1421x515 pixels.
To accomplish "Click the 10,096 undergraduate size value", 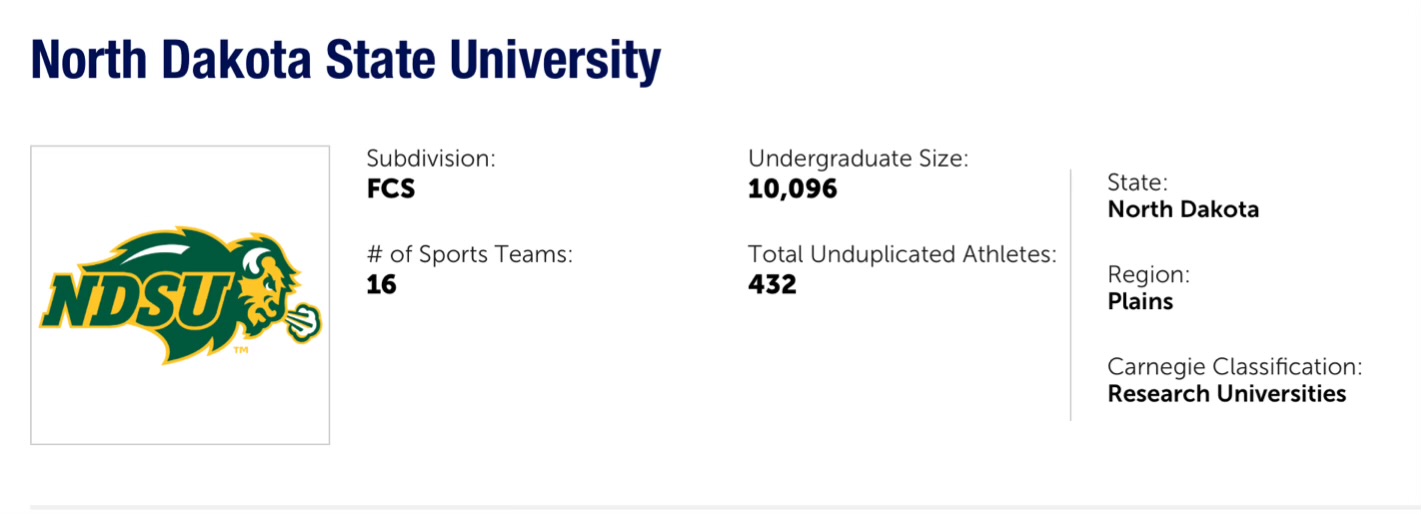I will 792,188.
